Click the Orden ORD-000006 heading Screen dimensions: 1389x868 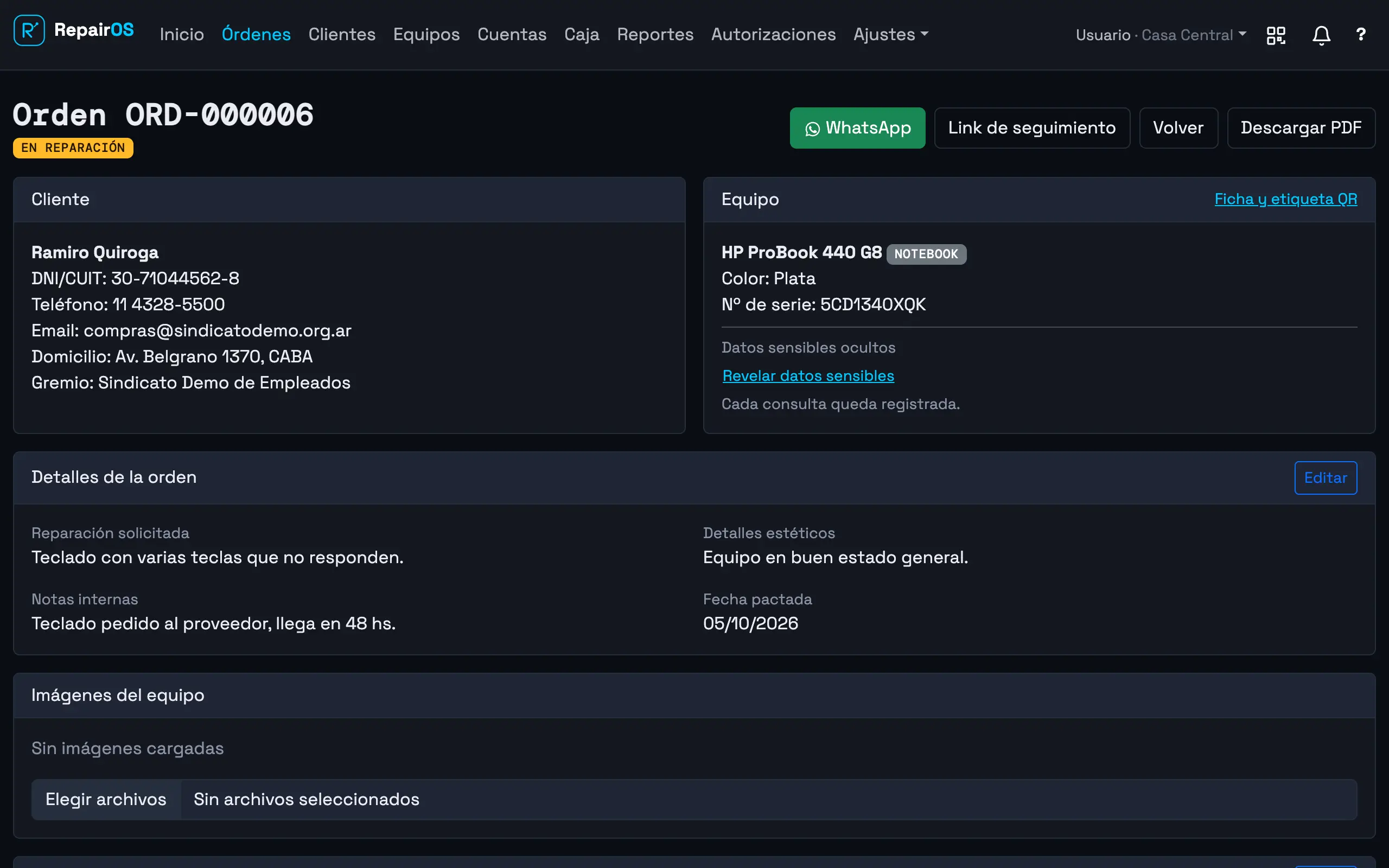163,115
